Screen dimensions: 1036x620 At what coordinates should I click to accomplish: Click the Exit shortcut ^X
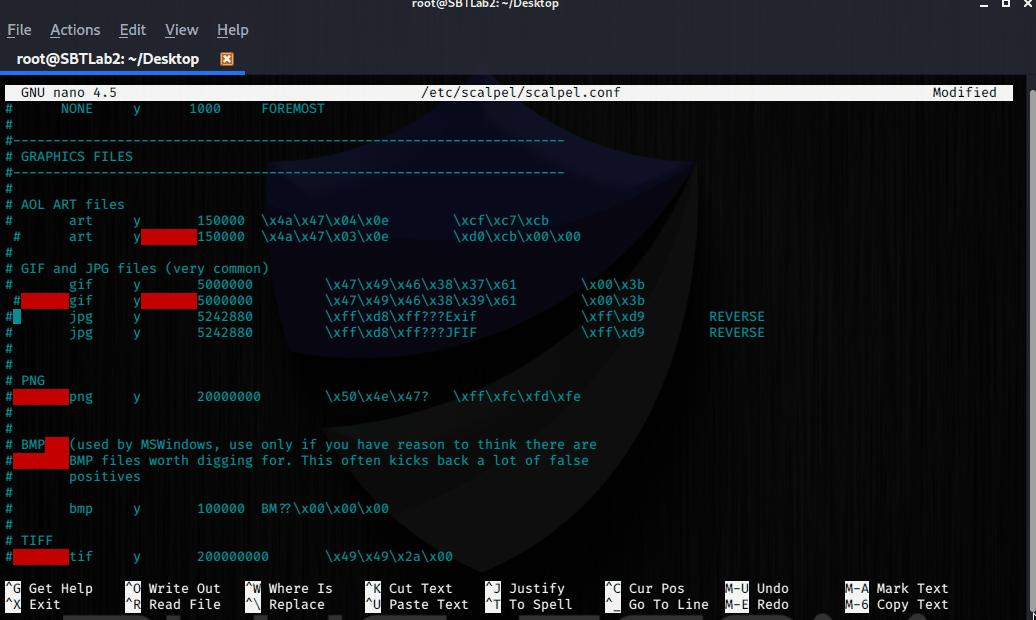(x=33, y=604)
